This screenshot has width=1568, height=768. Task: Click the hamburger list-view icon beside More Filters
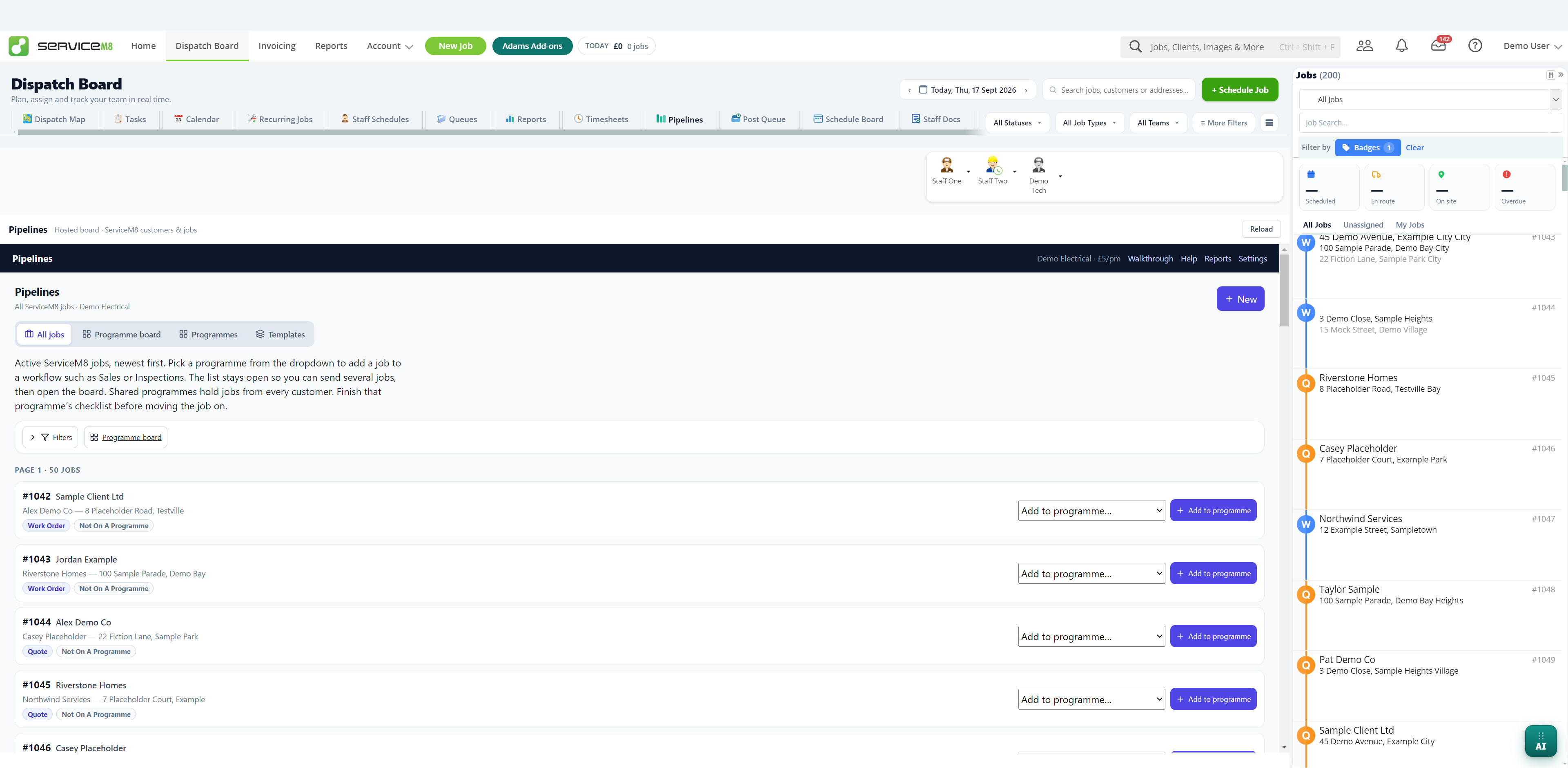click(x=1269, y=123)
